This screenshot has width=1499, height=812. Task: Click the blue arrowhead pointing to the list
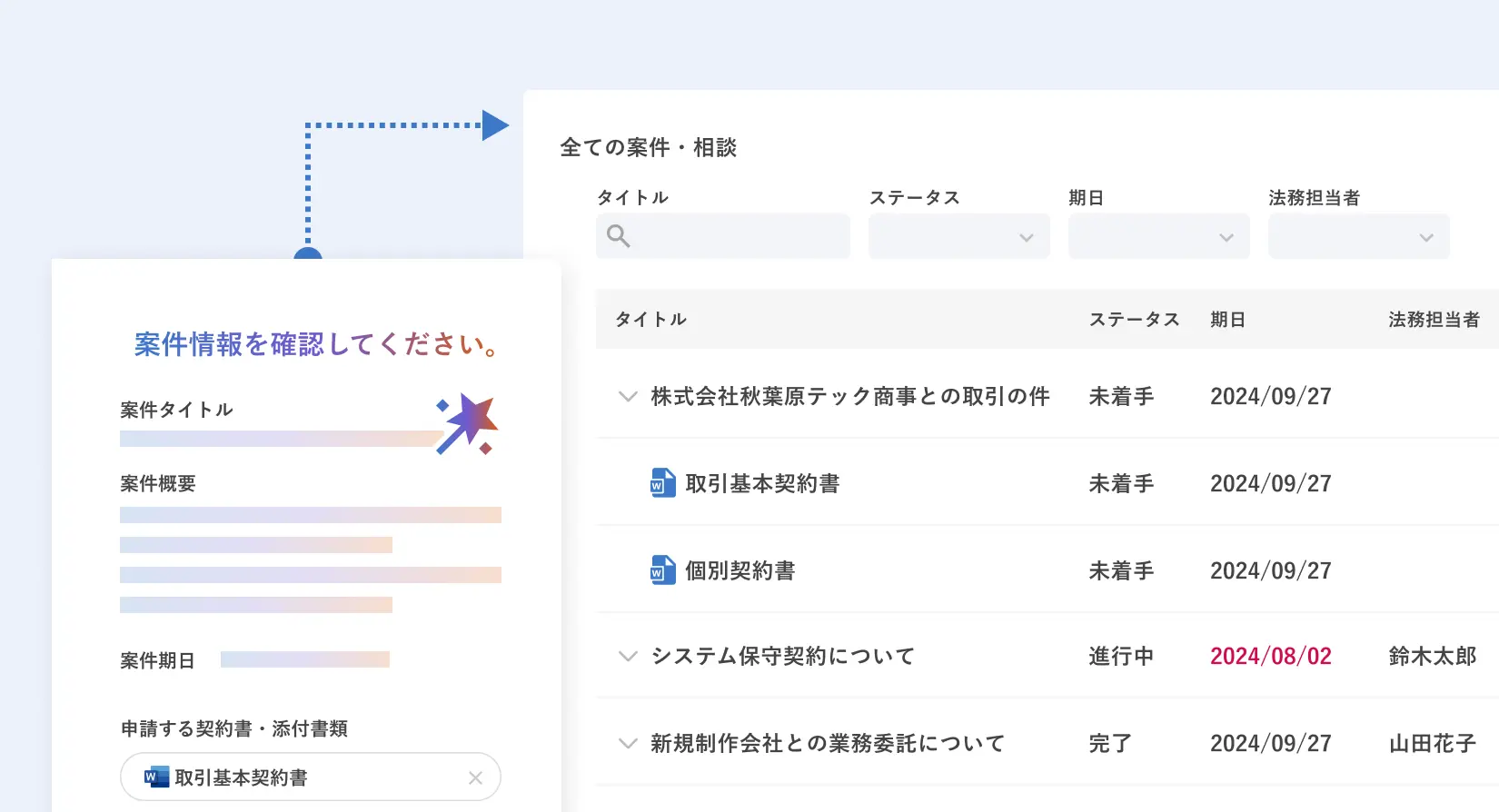point(494,125)
